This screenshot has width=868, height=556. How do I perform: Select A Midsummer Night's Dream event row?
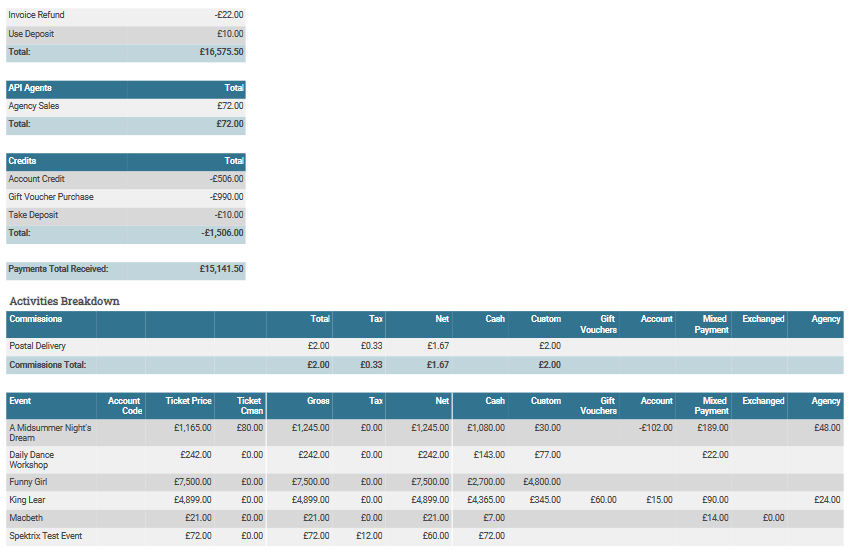[425, 433]
